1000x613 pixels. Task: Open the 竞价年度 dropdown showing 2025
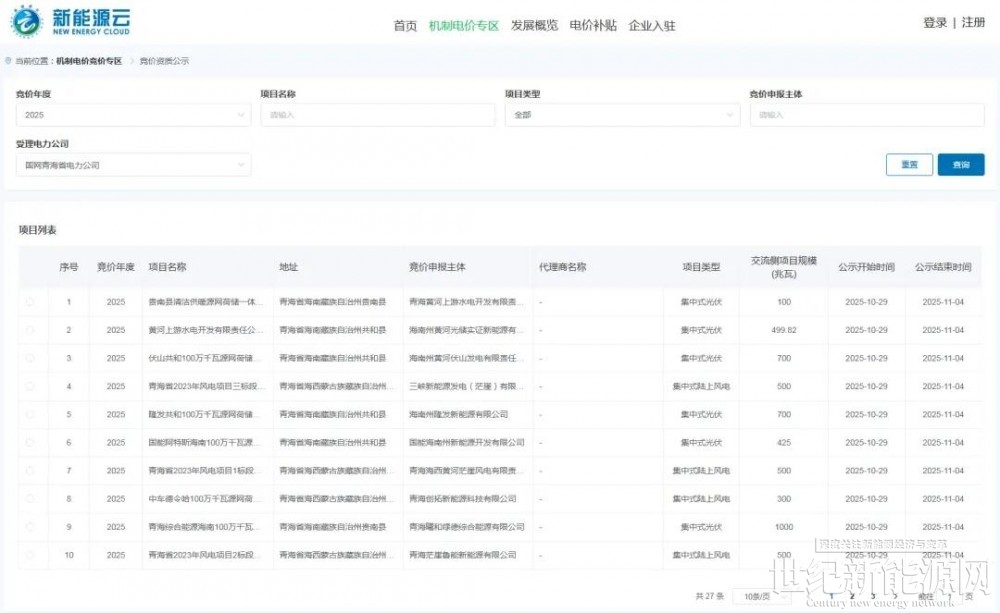click(x=133, y=115)
